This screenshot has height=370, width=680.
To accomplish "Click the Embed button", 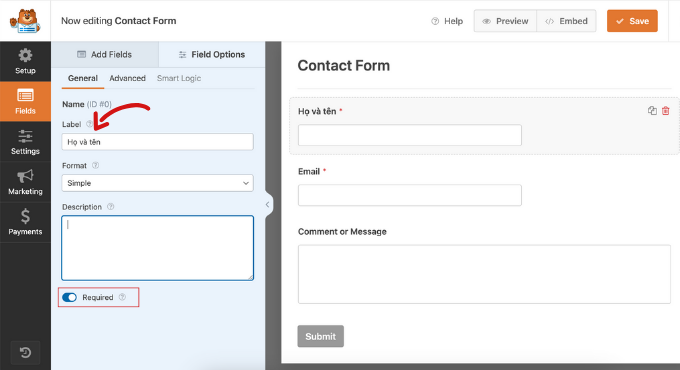I will point(566,21).
